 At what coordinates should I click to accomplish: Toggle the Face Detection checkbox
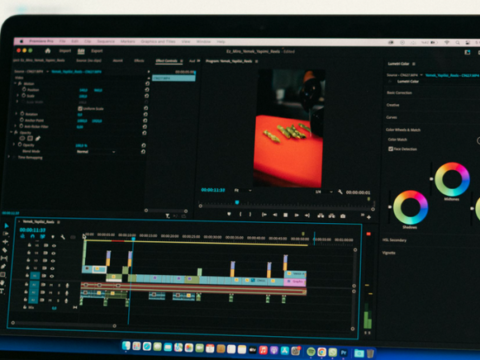391,149
